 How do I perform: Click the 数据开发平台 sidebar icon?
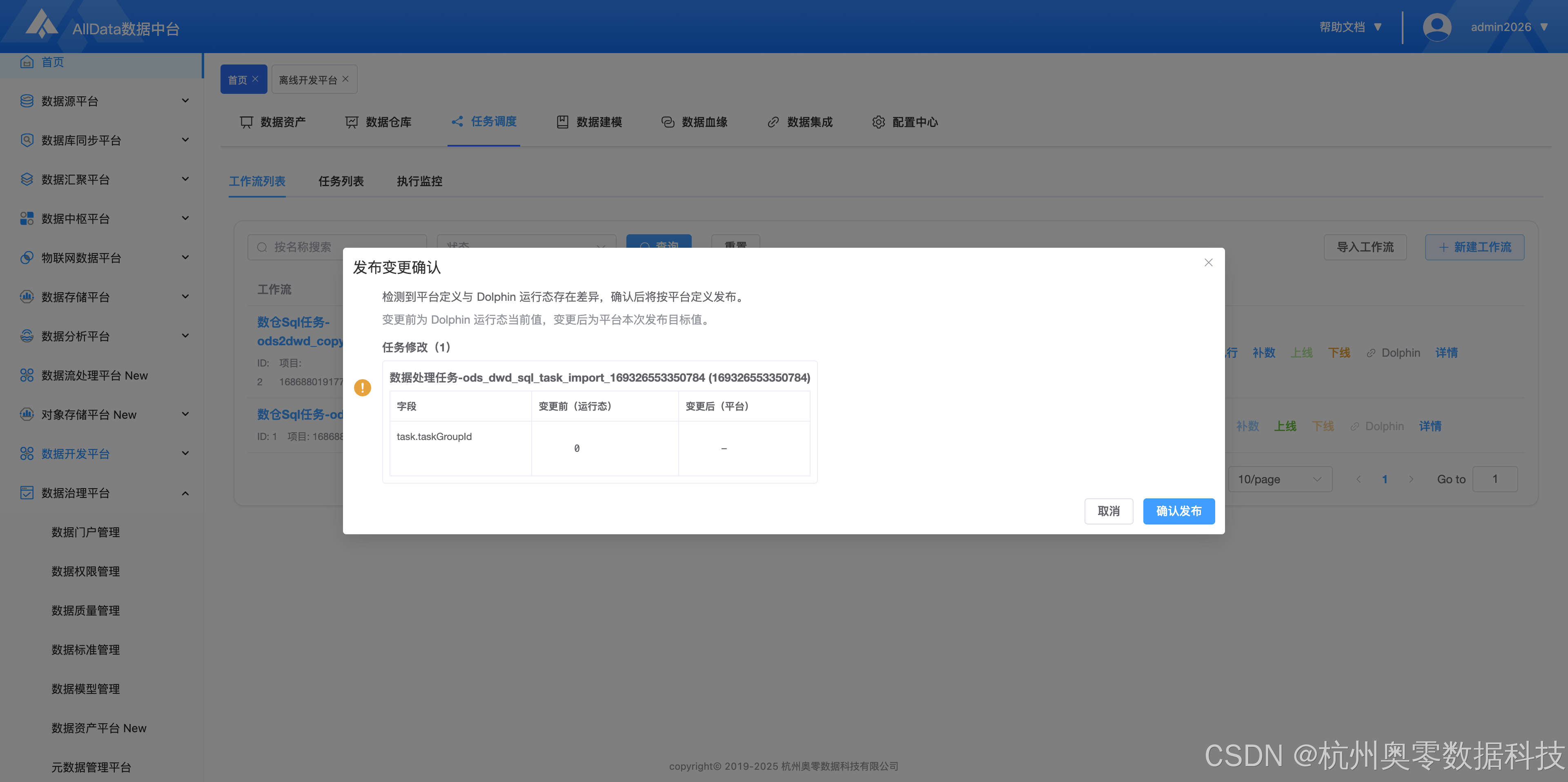27,453
